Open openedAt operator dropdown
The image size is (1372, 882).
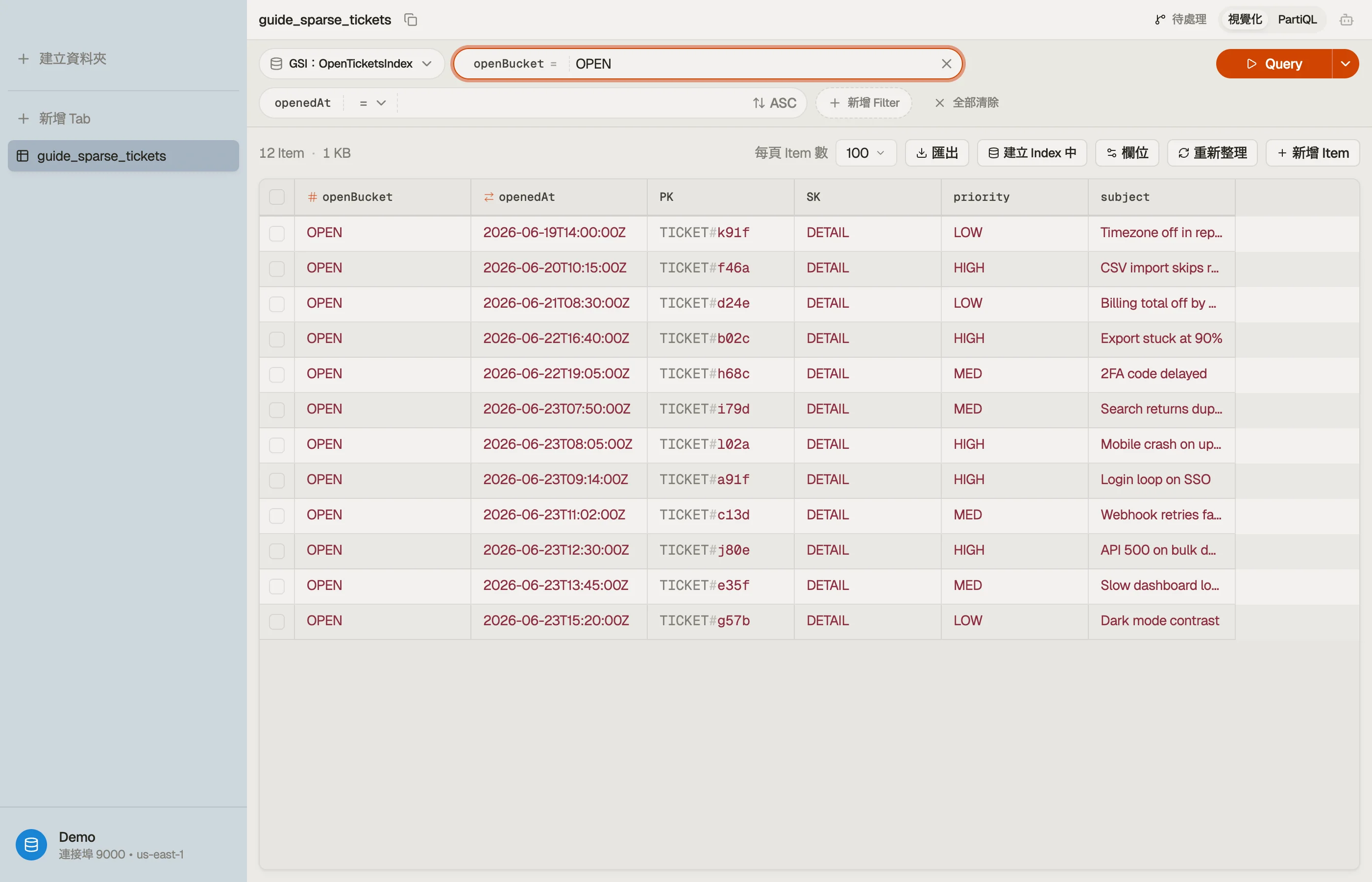372,103
